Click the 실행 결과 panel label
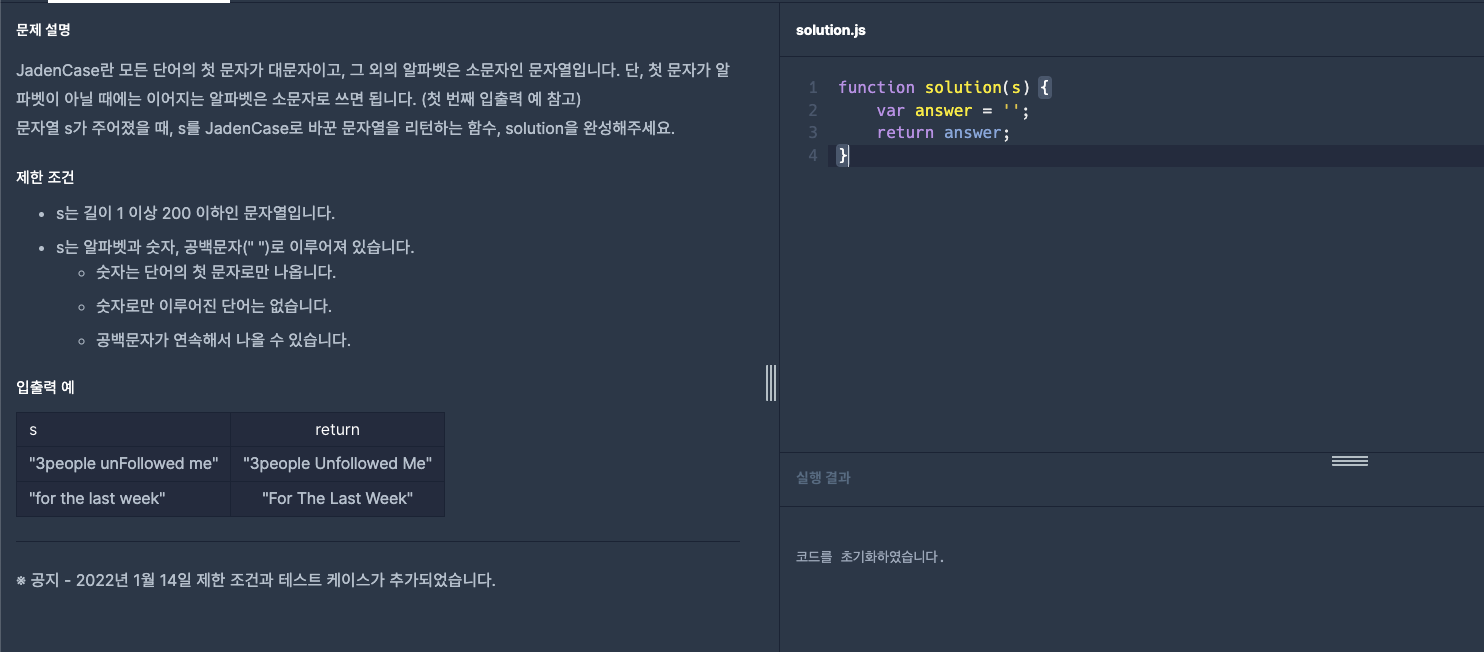The image size is (1484, 652). click(x=823, y=478)
